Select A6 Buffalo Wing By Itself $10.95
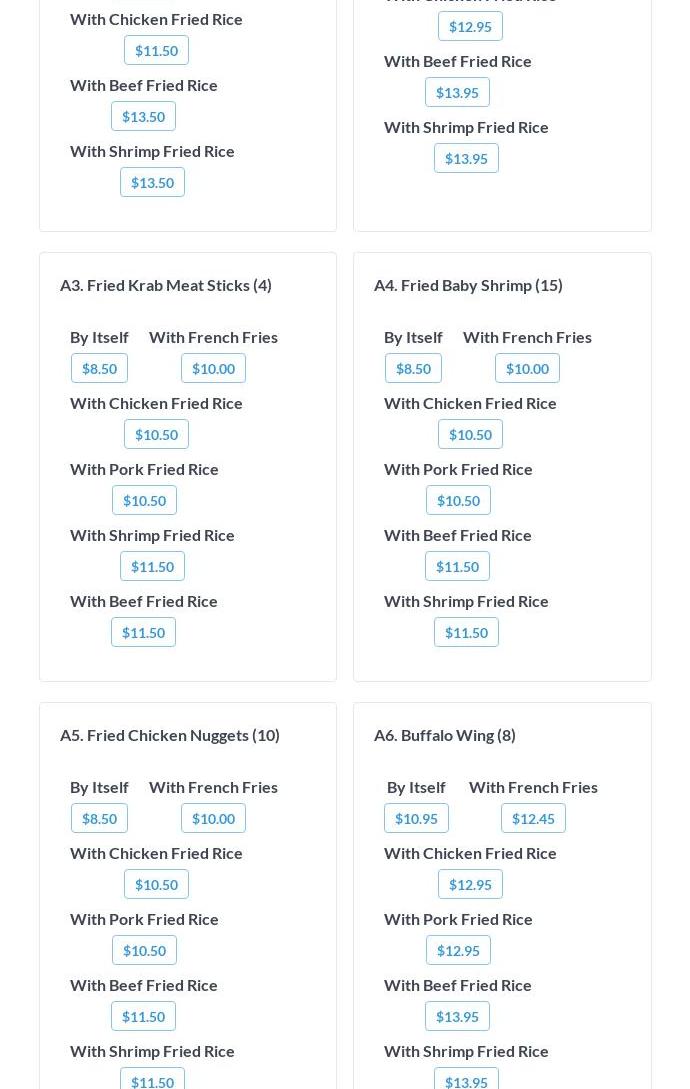690x1089 pixels. click(416, 818)
